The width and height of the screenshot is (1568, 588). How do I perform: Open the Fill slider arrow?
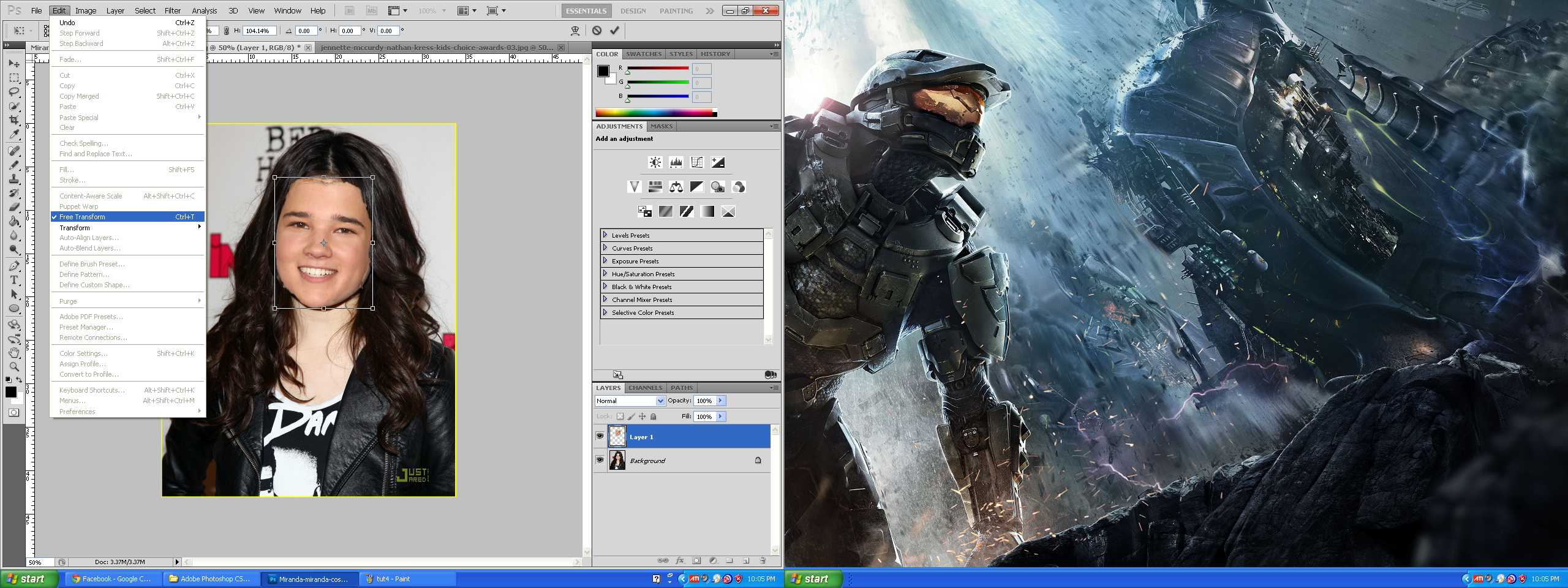(x=721, y=417)
